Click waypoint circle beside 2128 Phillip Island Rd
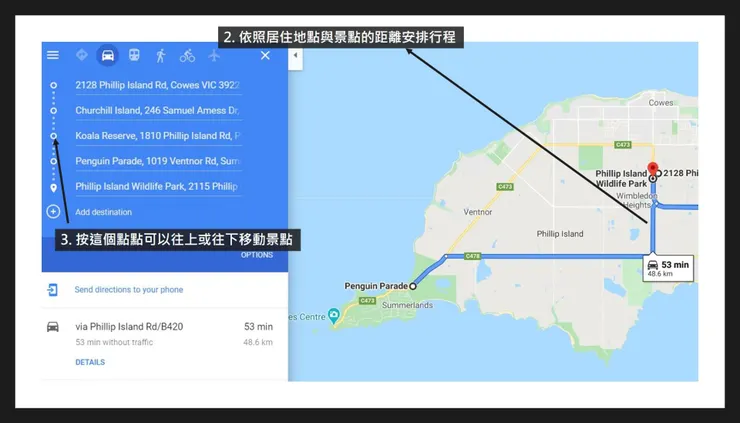This screenshot has width=740, height=423. pyautogui.click(x=53, y=85)
